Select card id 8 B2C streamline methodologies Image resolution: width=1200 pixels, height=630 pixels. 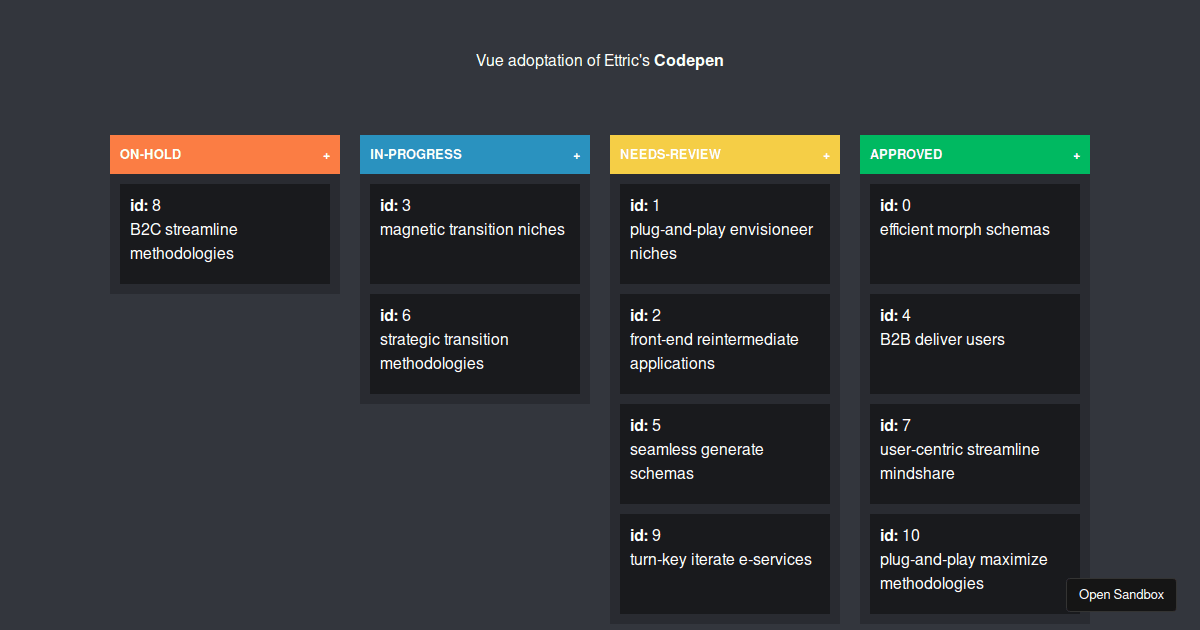225,234
